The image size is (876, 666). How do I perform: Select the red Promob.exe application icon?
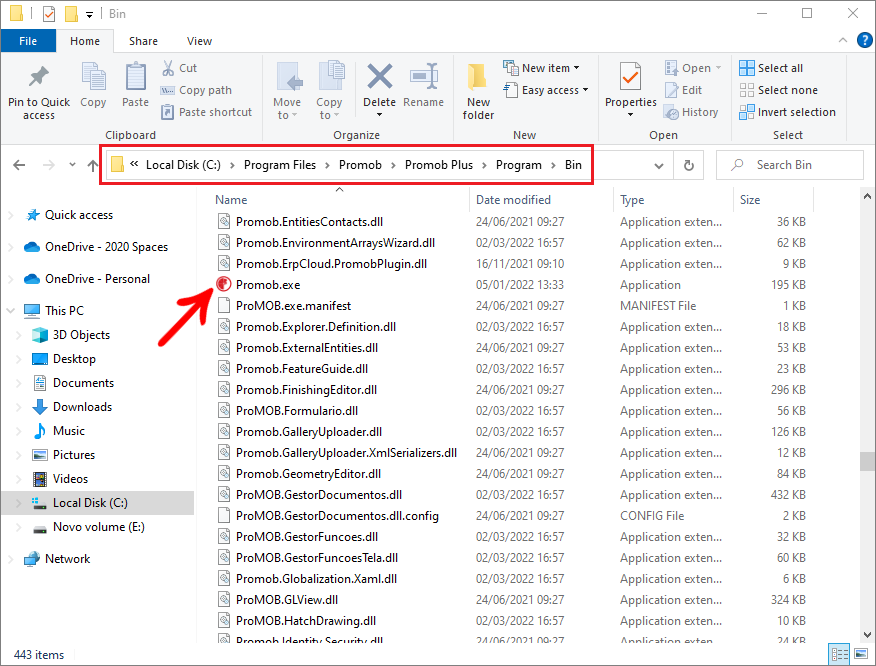pos(223,284)
